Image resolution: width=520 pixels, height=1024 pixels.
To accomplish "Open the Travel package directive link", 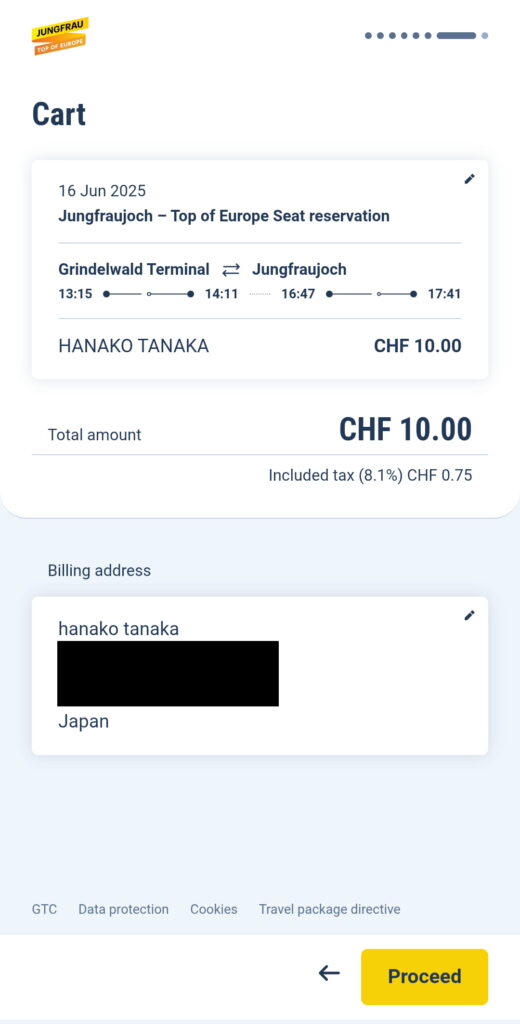I will click(329, 909).
